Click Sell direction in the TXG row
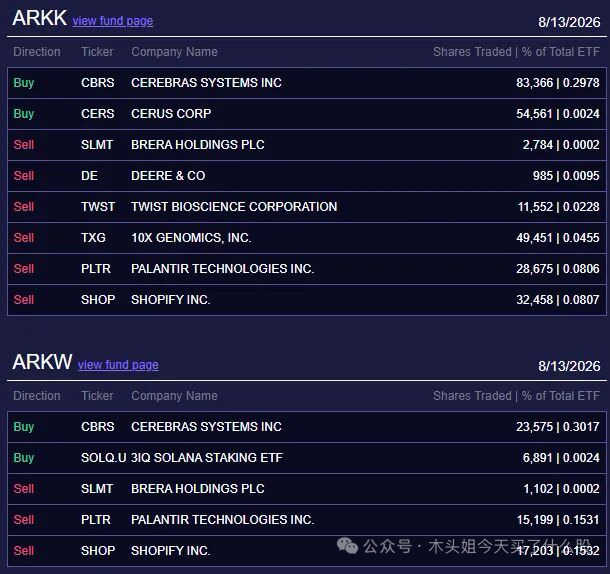610x574 pixels. click(24, 238)
